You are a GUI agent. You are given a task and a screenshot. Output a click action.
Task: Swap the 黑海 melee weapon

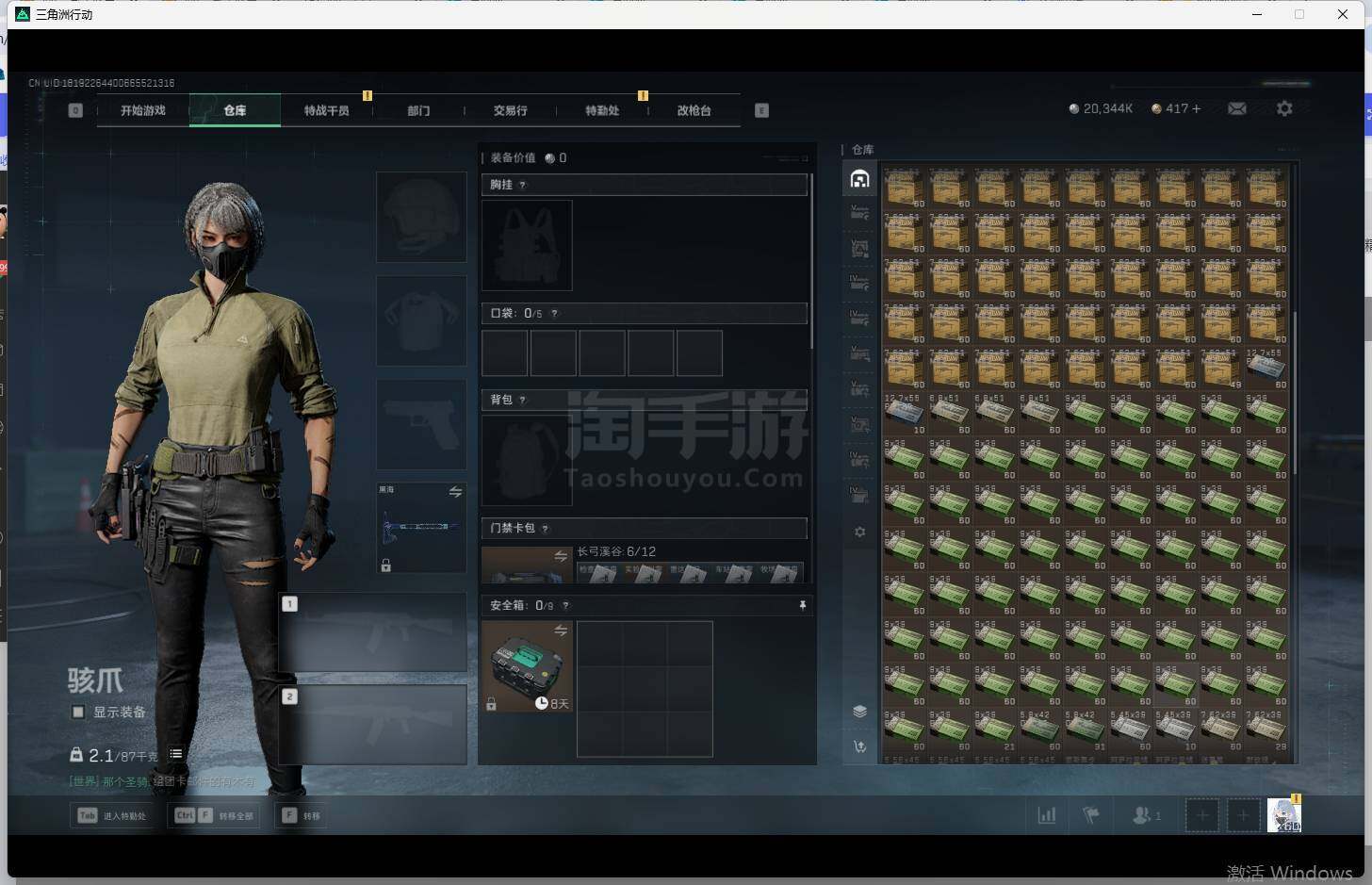click(455, 492)
